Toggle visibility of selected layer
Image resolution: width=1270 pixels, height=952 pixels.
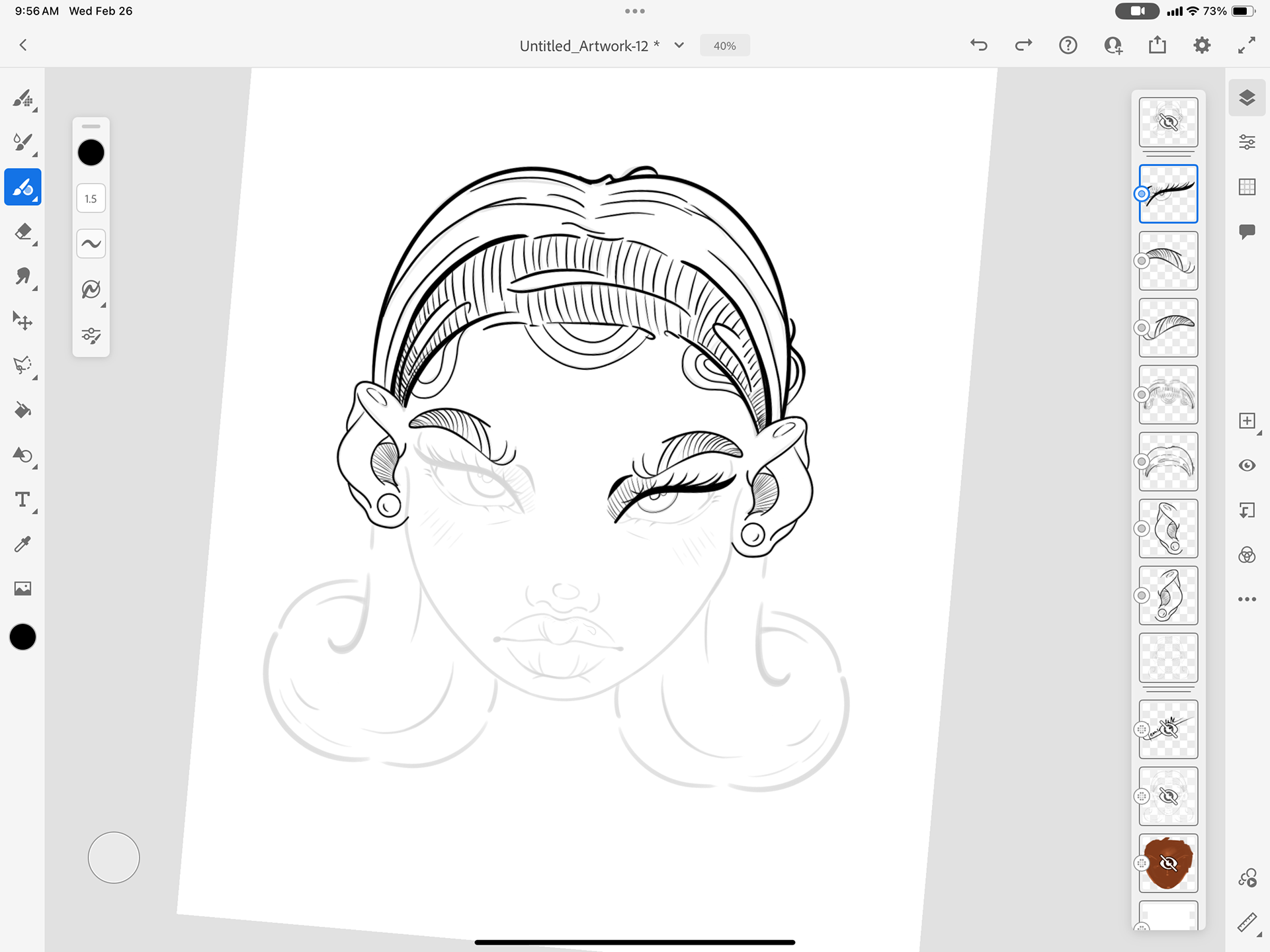coord(1247,466)
